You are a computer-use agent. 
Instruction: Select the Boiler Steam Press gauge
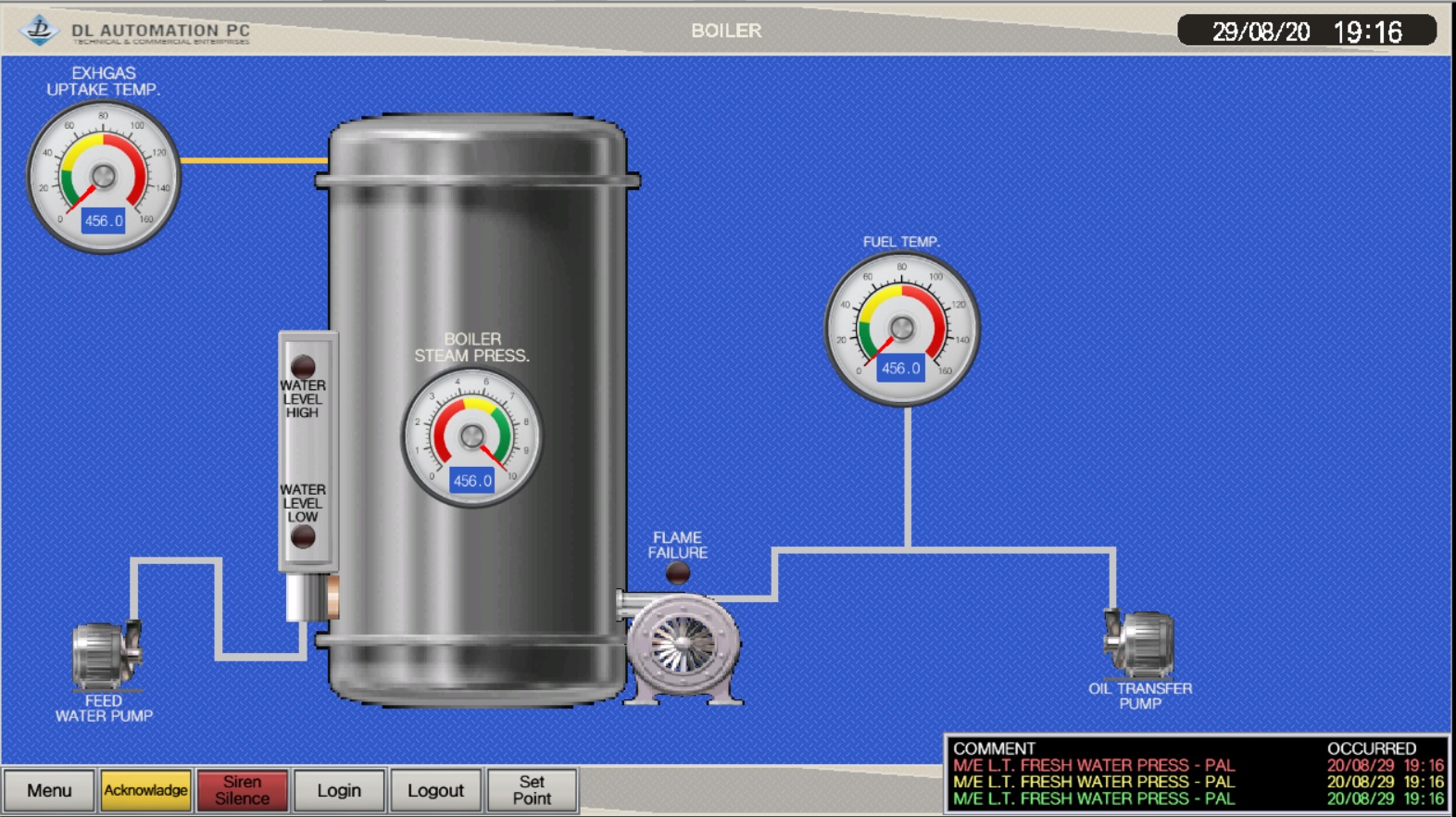click(x=471, y=437)
